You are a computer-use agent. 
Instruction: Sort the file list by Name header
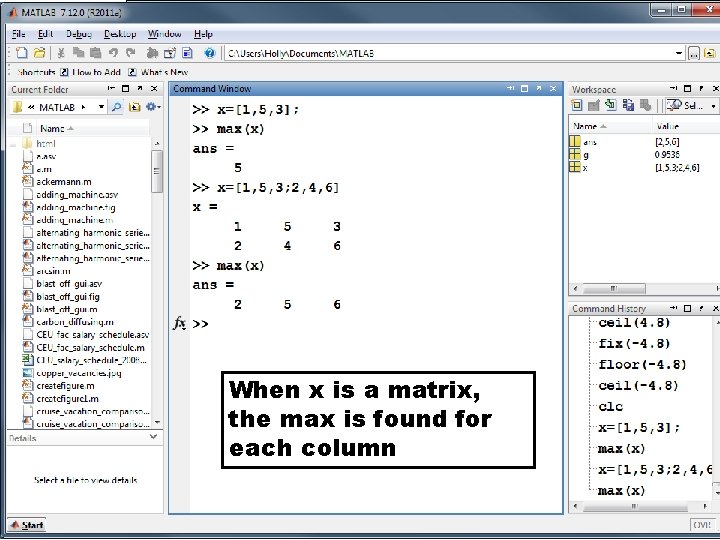92,129
